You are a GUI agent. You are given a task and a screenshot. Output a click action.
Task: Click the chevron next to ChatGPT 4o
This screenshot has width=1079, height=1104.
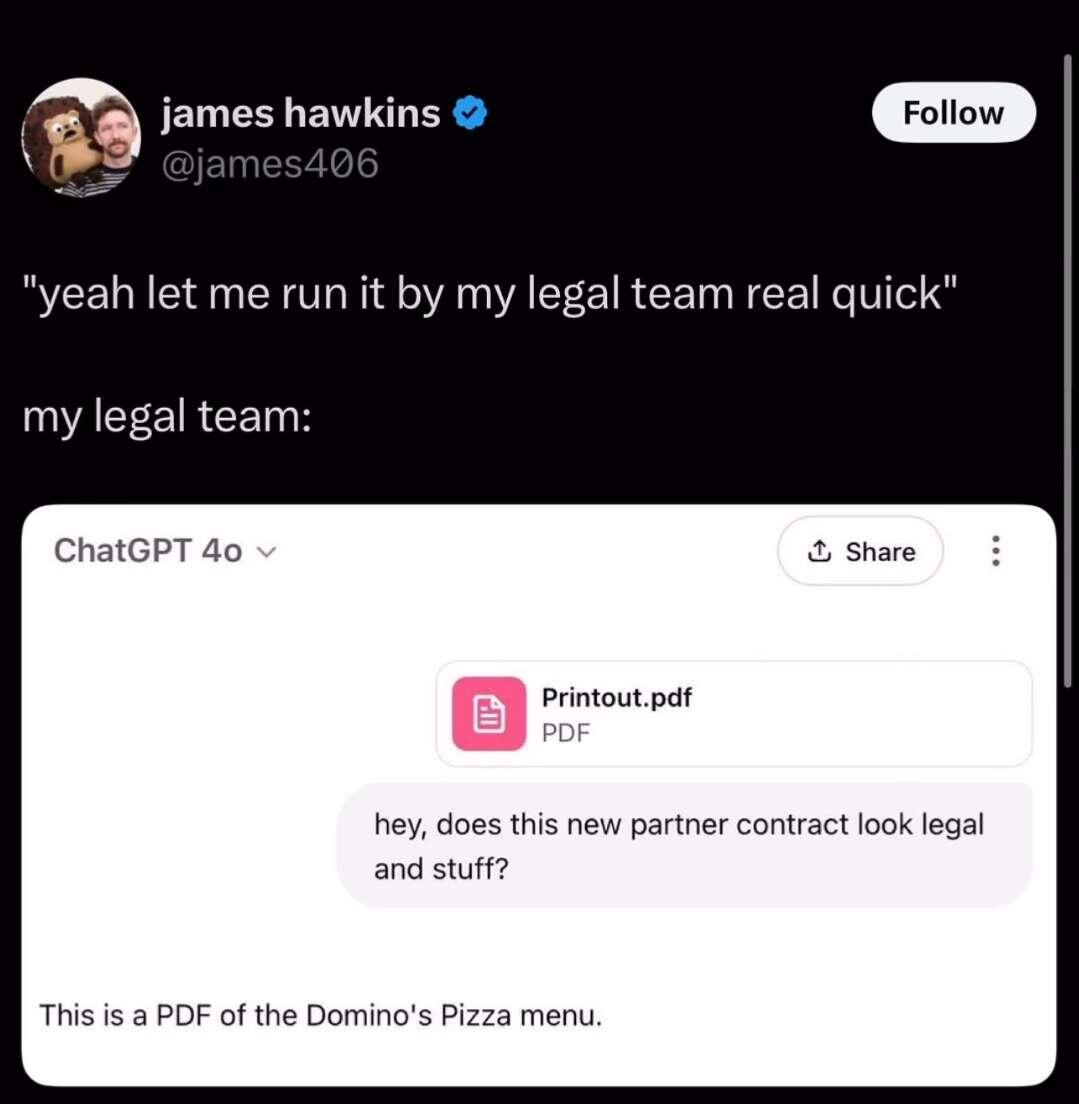[x=267, y=552]
